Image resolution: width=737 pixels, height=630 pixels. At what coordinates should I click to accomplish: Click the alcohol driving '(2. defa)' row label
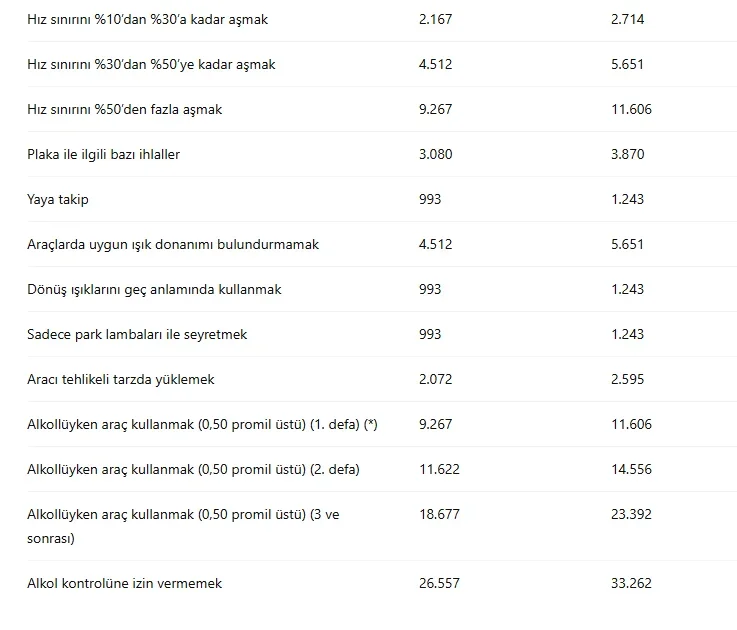193,469
